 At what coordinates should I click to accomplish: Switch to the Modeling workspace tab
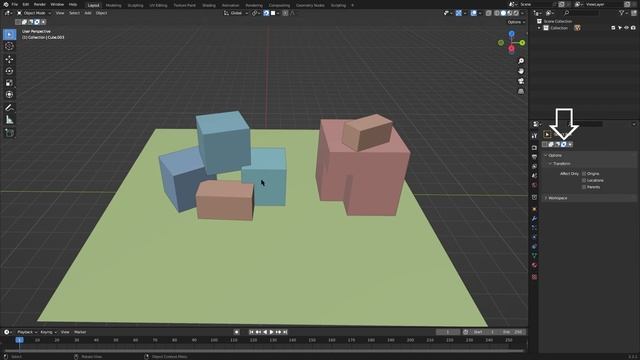(113, 5)
